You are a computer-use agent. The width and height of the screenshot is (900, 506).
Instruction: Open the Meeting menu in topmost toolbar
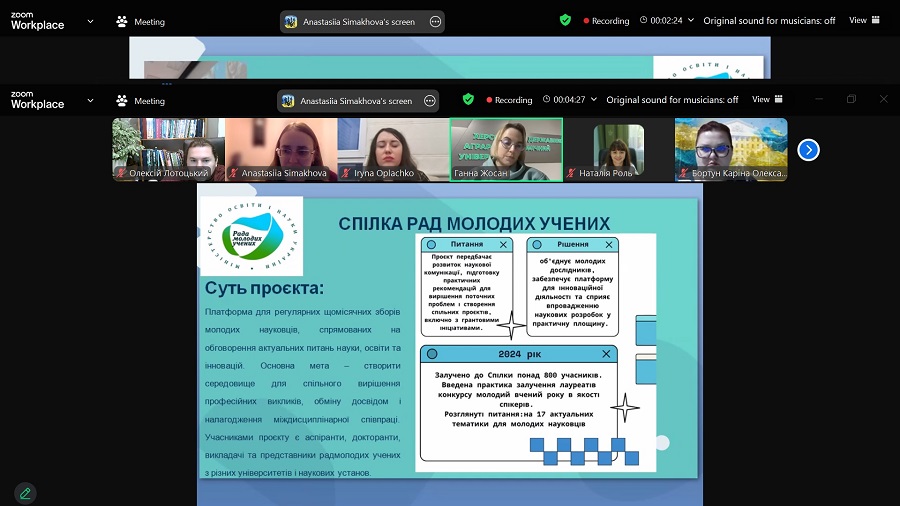coord(141,21)
